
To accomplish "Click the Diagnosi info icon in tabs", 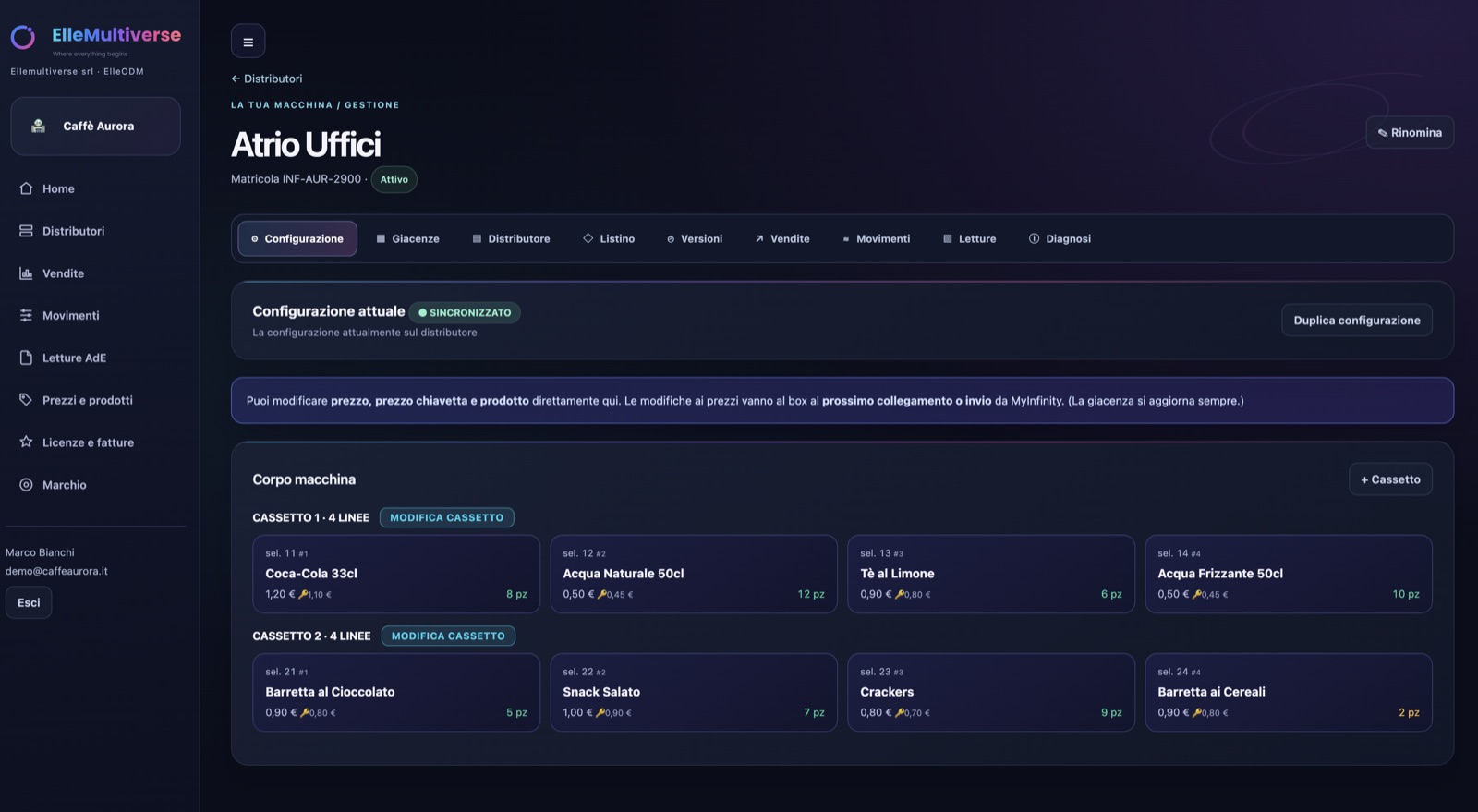I will coord(1034,238).
